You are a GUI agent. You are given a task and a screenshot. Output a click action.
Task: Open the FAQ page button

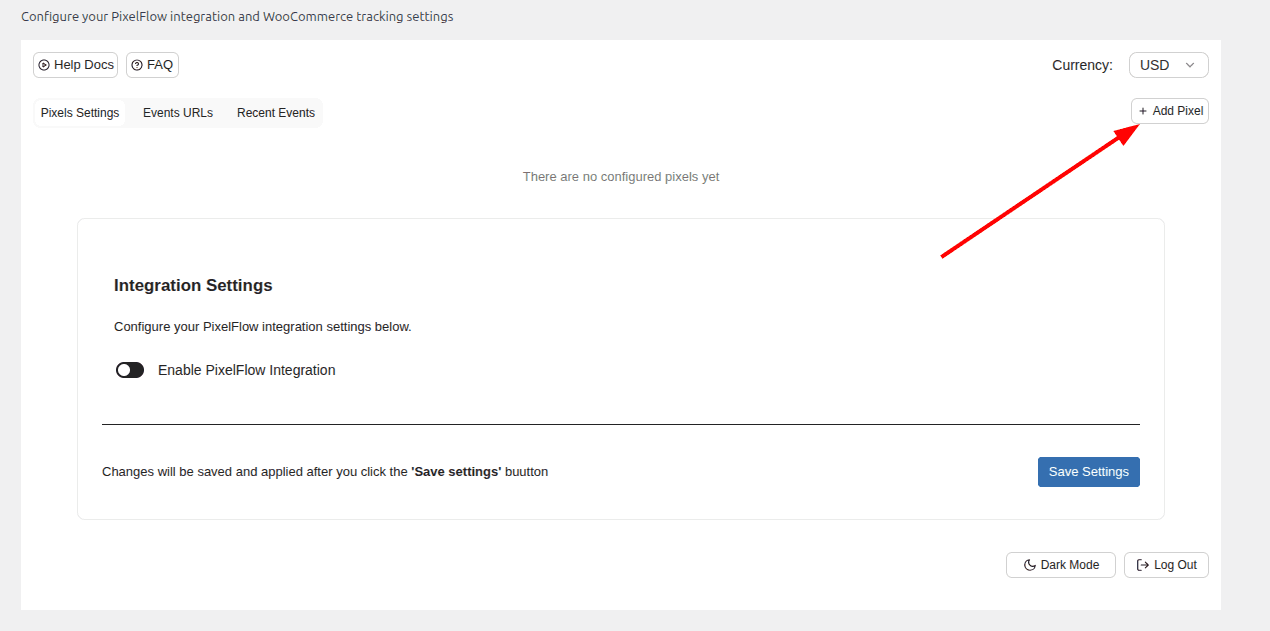coord(153,65)
